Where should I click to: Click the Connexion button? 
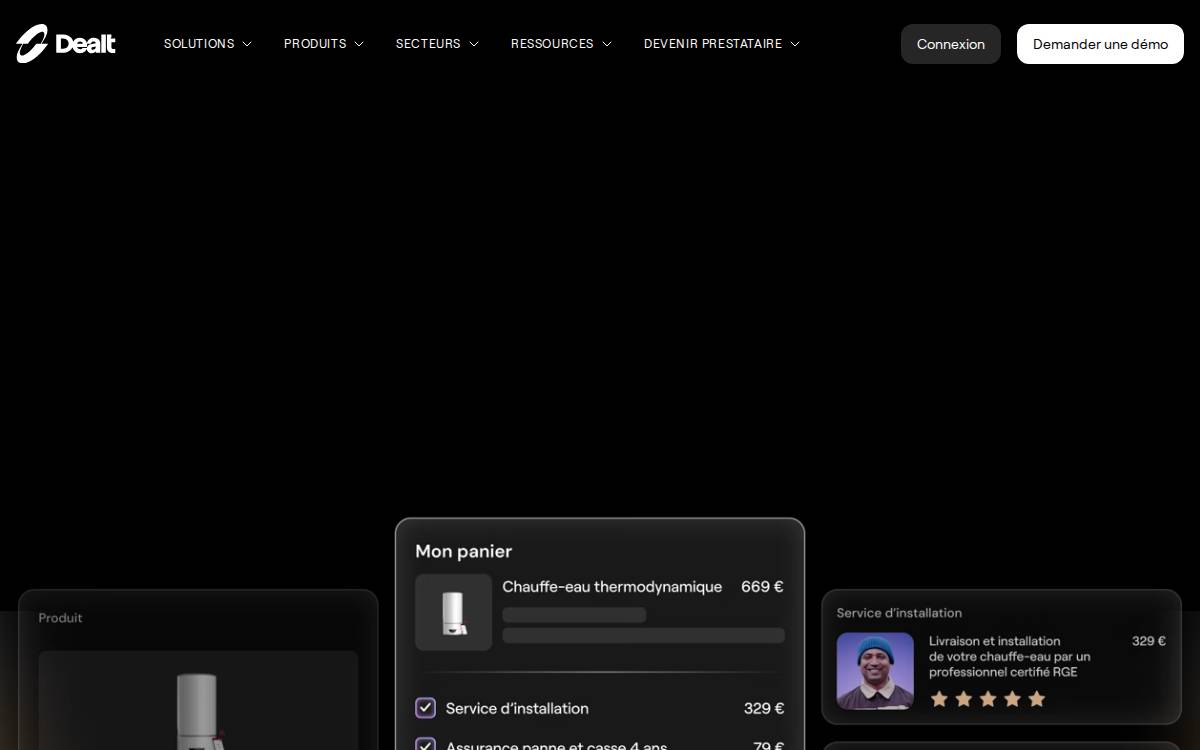[951, 44]
